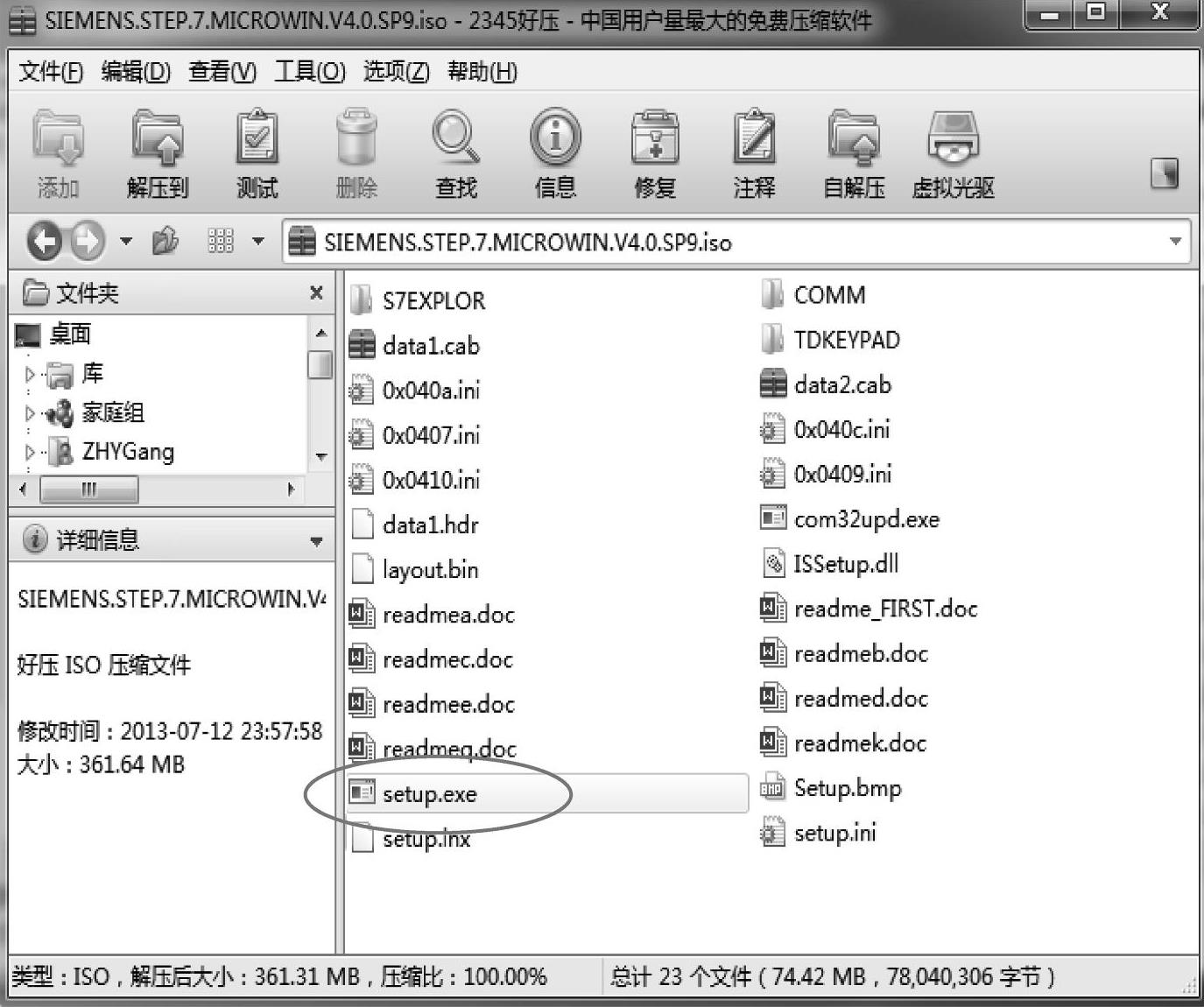This screenshot has height=1007, width=1204.
Task: Select 桌面 in the folder tree
Action: (x=70, y=334)
